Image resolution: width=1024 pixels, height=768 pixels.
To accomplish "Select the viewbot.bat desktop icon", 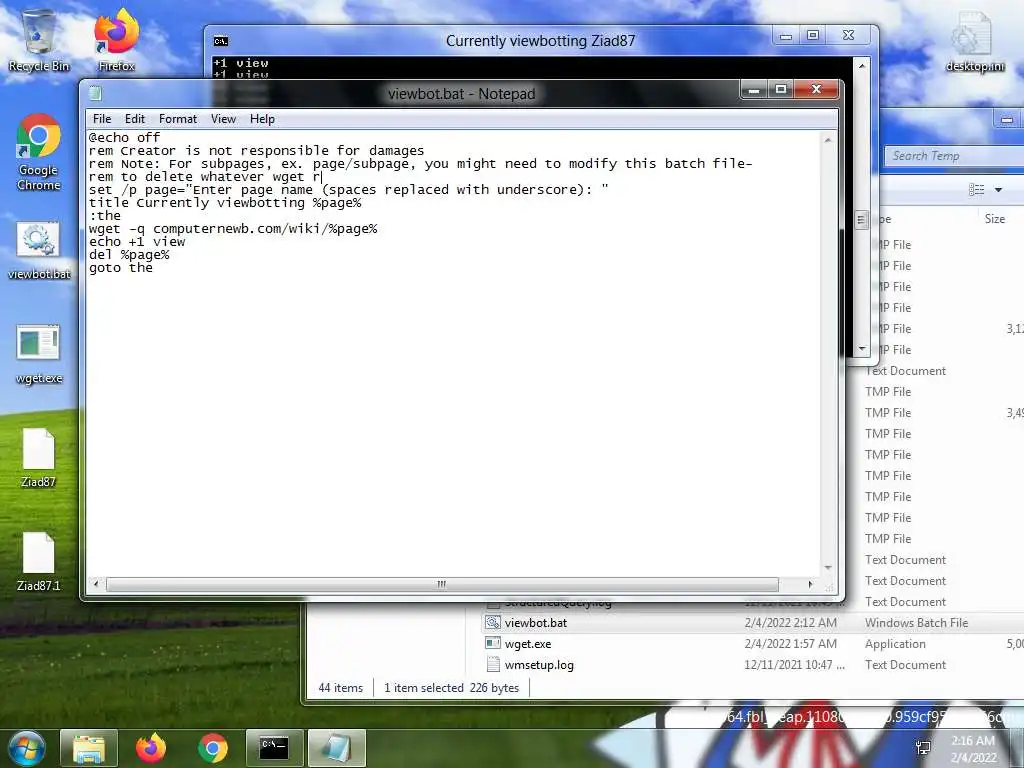I will coord(39,251).
